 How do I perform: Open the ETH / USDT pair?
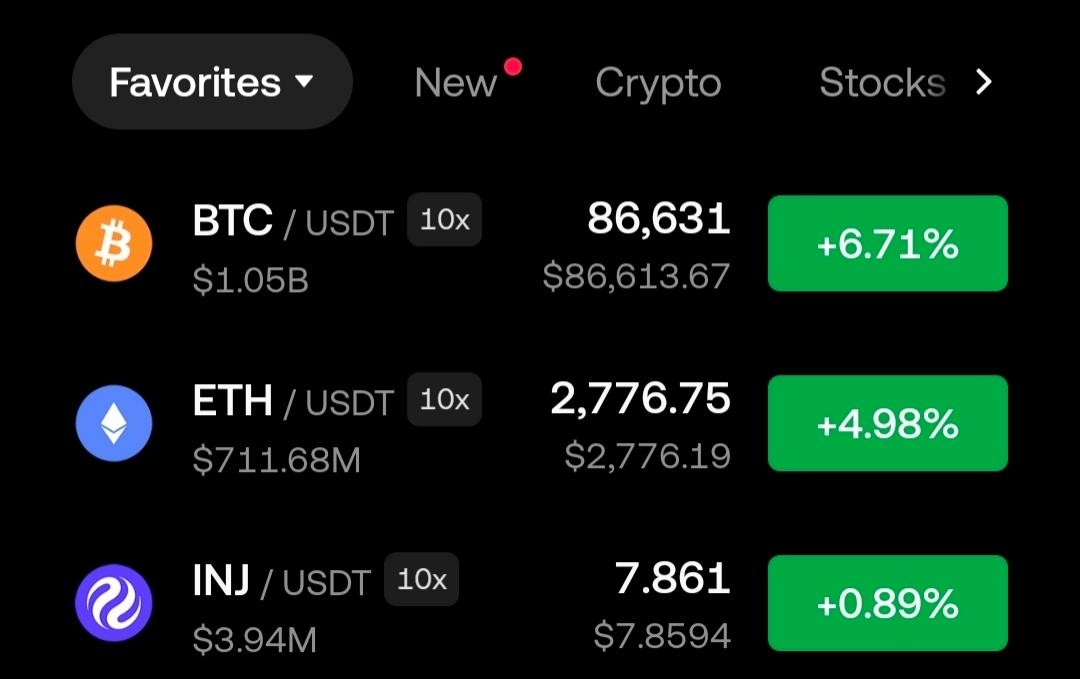pos(293,401)
